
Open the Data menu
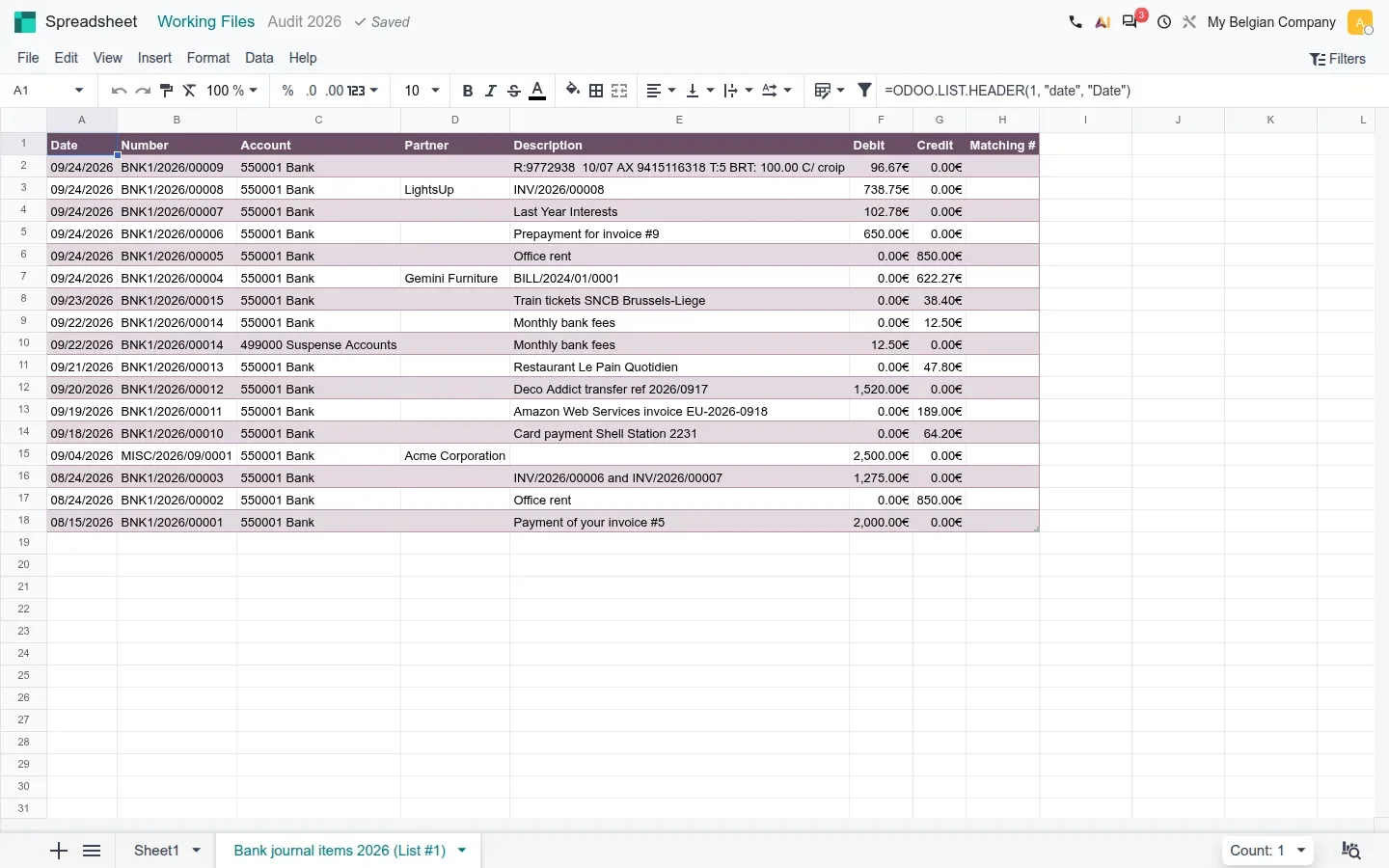[259, 58]
